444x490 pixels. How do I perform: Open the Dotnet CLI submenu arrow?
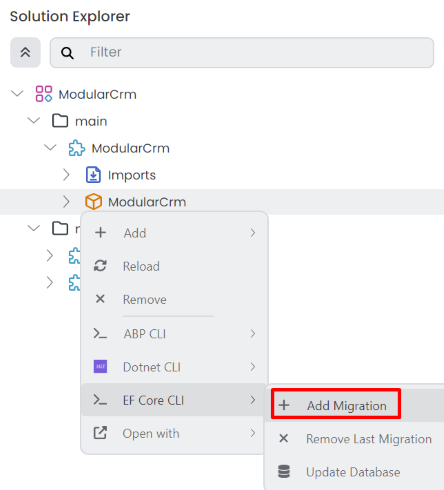pyautogui.click(x=253, y=367)
